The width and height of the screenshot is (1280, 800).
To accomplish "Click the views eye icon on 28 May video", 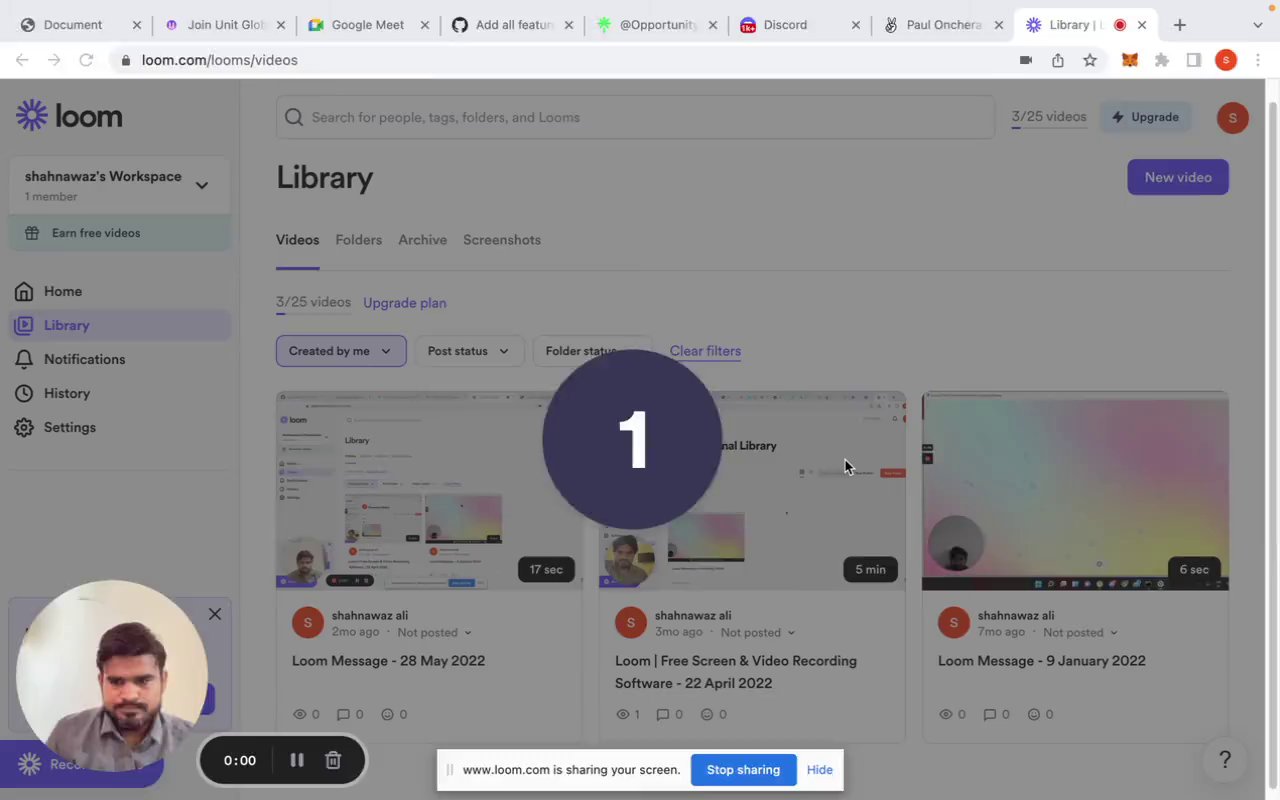I will click(x=299, y=714).
